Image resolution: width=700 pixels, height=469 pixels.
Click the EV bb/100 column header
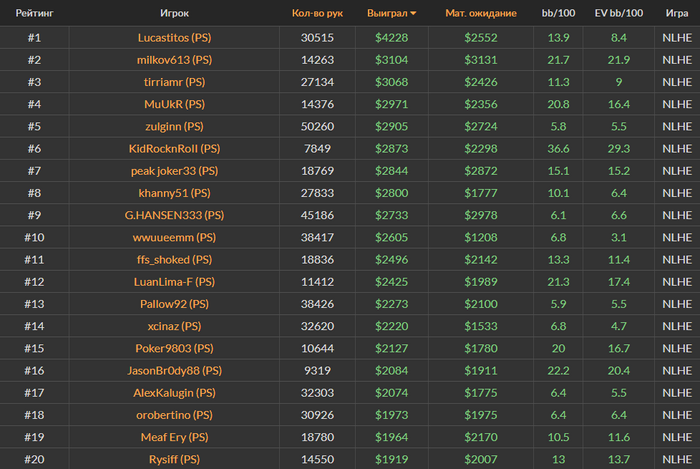tap(619, 14)
